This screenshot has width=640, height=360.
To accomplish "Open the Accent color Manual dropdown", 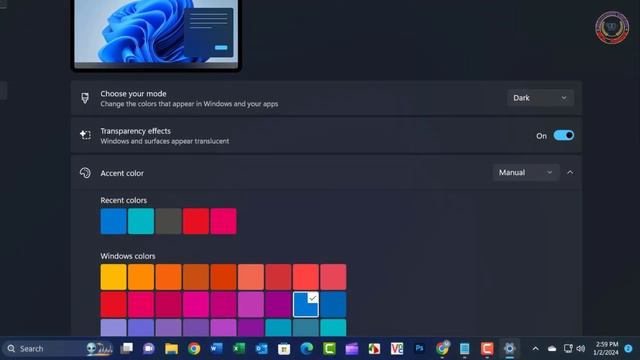I will (526, 173).
